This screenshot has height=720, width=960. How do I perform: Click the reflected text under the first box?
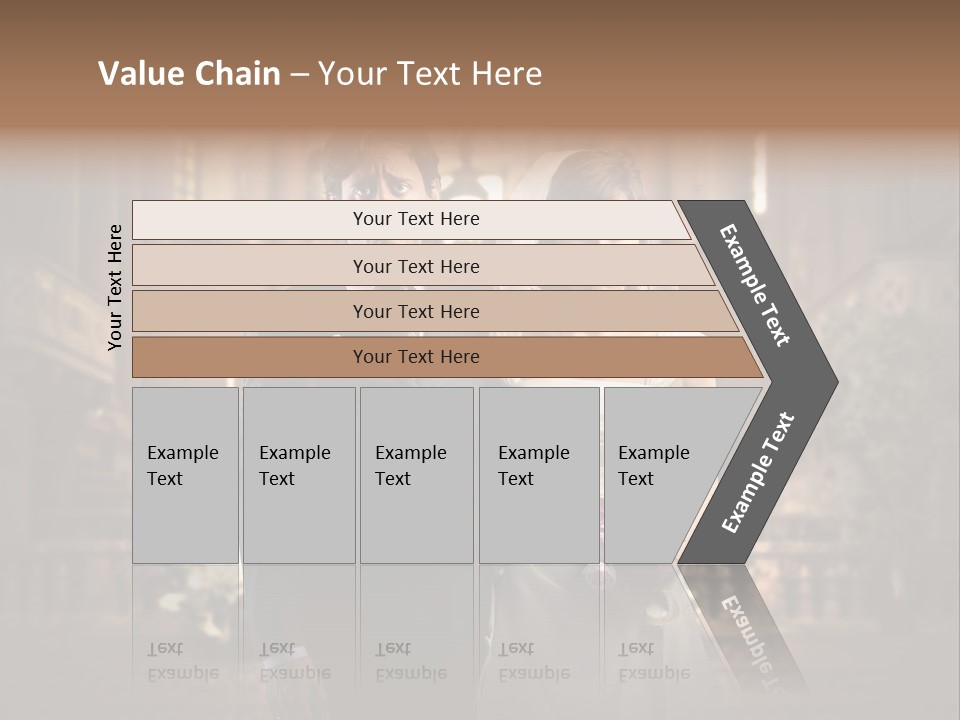pyautogui.click(x=182, y=662)
